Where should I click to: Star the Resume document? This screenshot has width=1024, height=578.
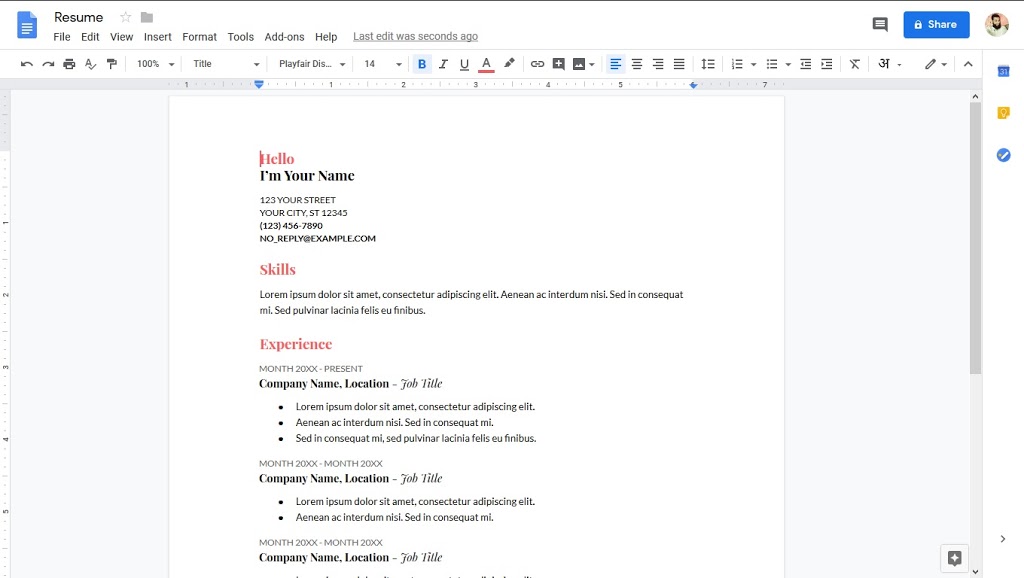(125, 18)
